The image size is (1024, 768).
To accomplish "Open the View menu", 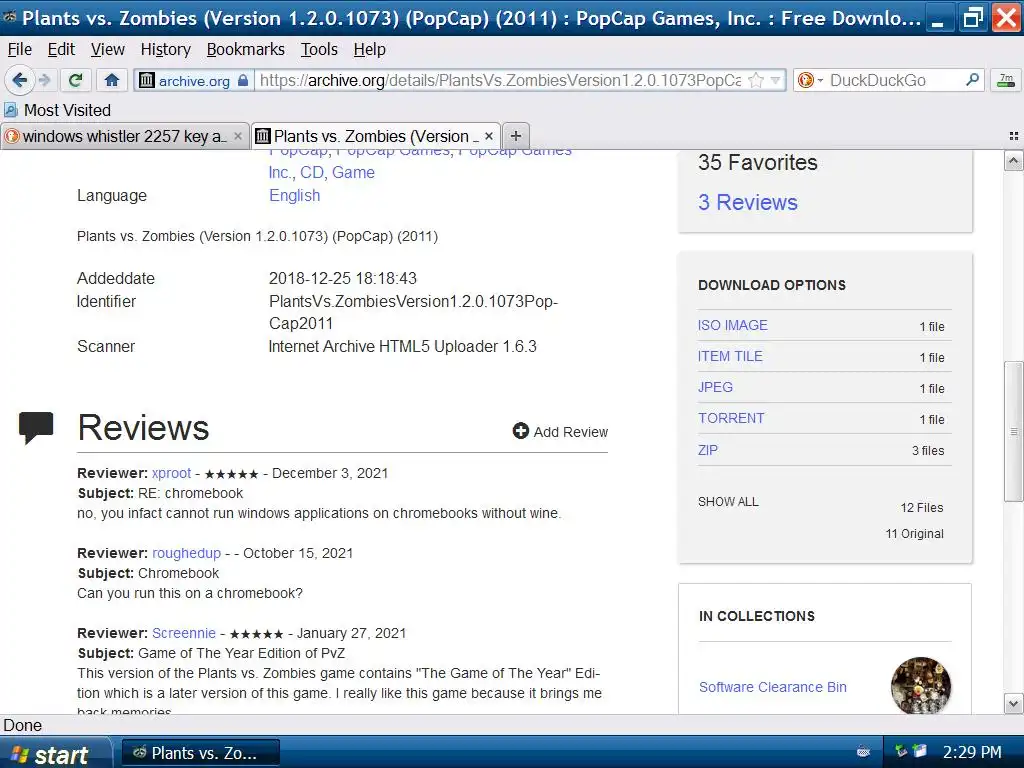I will point(108,50).
